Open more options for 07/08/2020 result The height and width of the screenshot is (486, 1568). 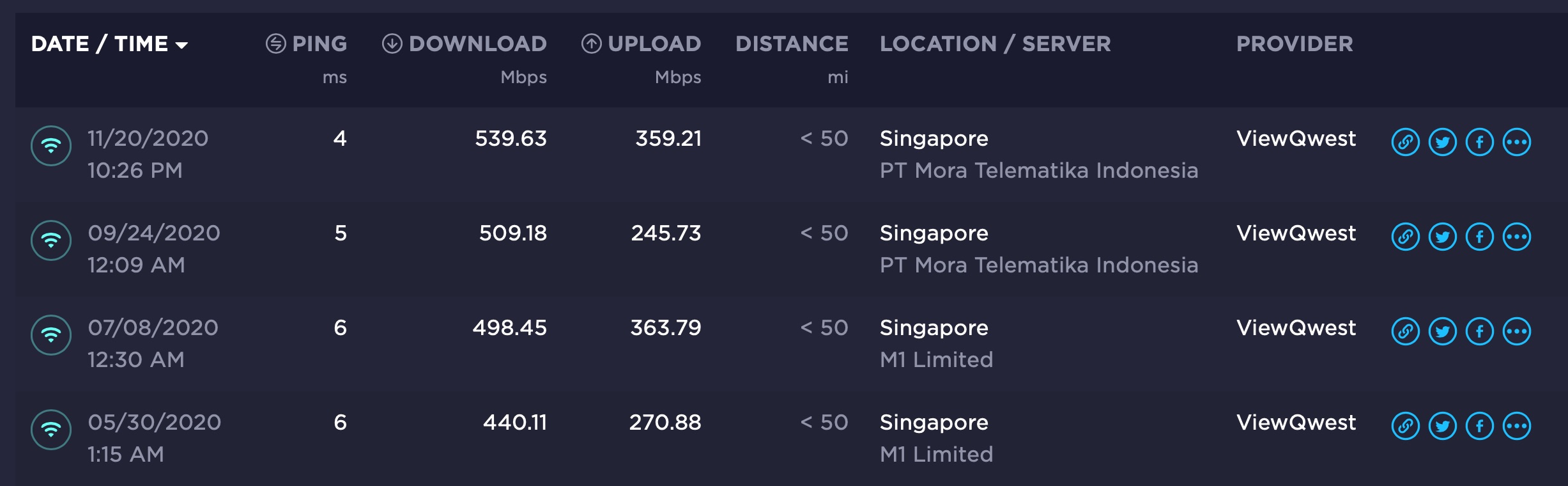pos(1516,331)
